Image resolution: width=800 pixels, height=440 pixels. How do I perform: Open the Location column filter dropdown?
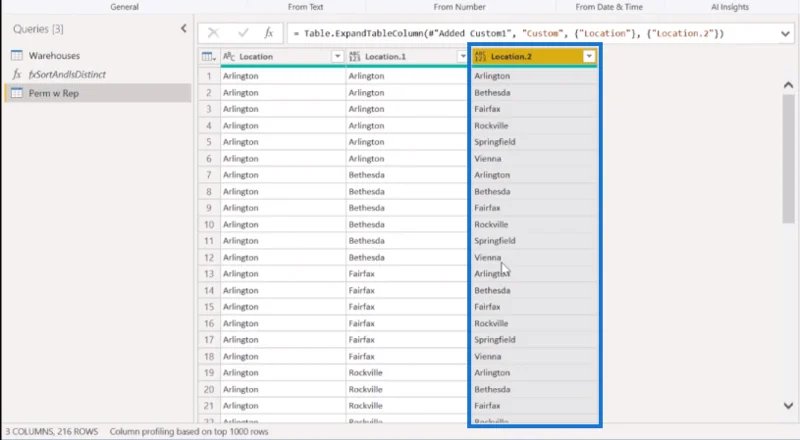coord(337,57)
